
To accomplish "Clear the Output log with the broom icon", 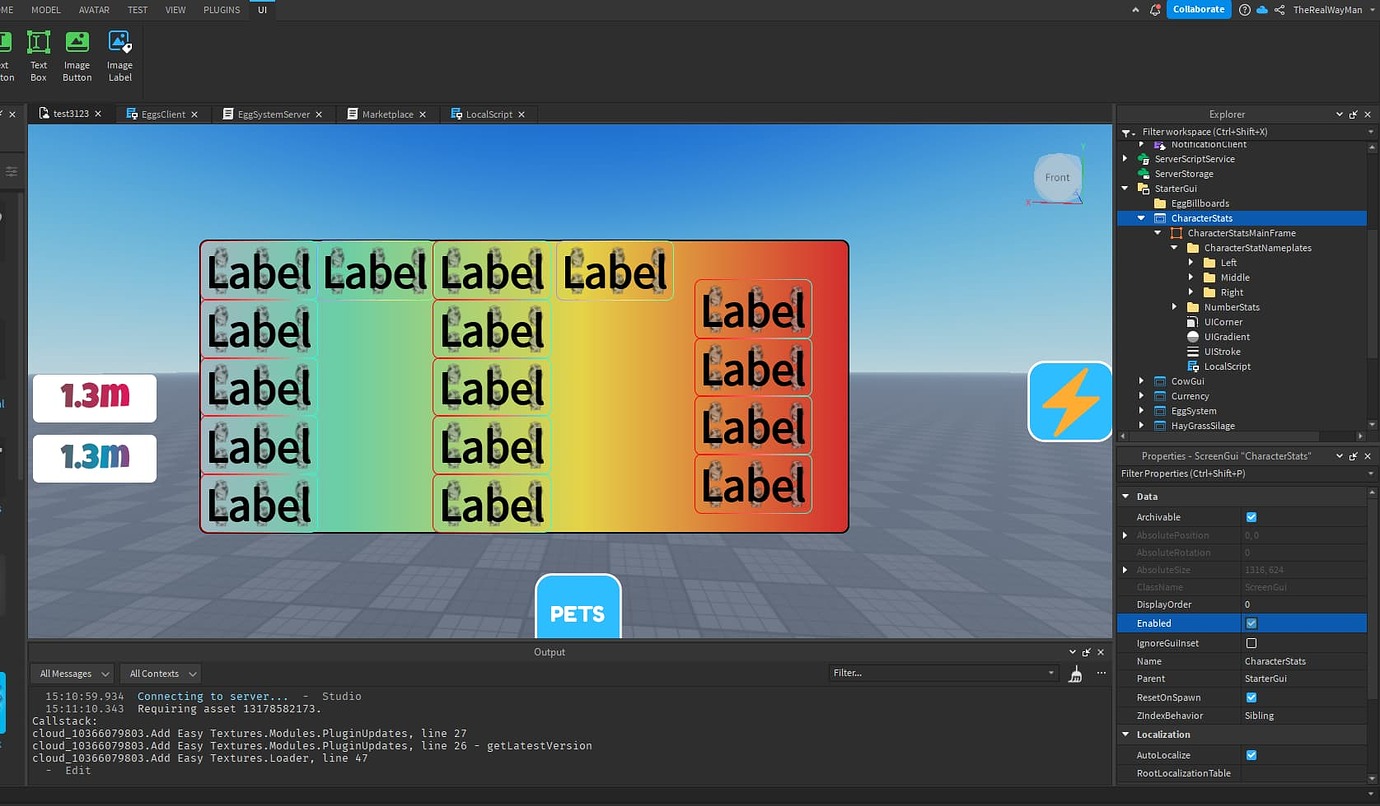I will [x=1075, y=673].
